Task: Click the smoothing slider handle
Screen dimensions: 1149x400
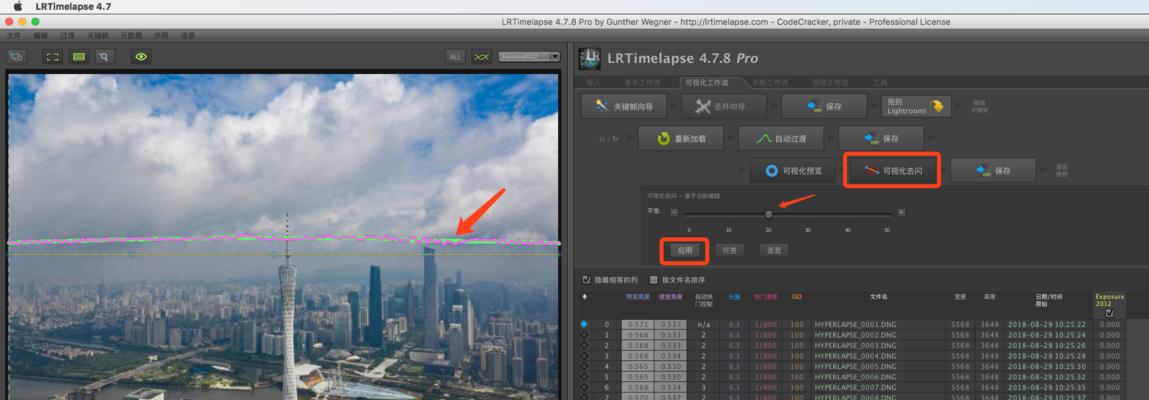Action: [x=769, y=214]
